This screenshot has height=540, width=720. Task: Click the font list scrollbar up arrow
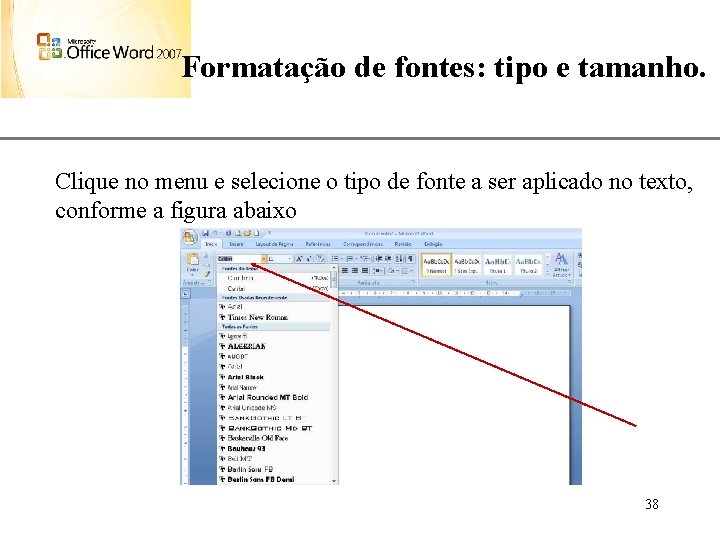(334, 268)
